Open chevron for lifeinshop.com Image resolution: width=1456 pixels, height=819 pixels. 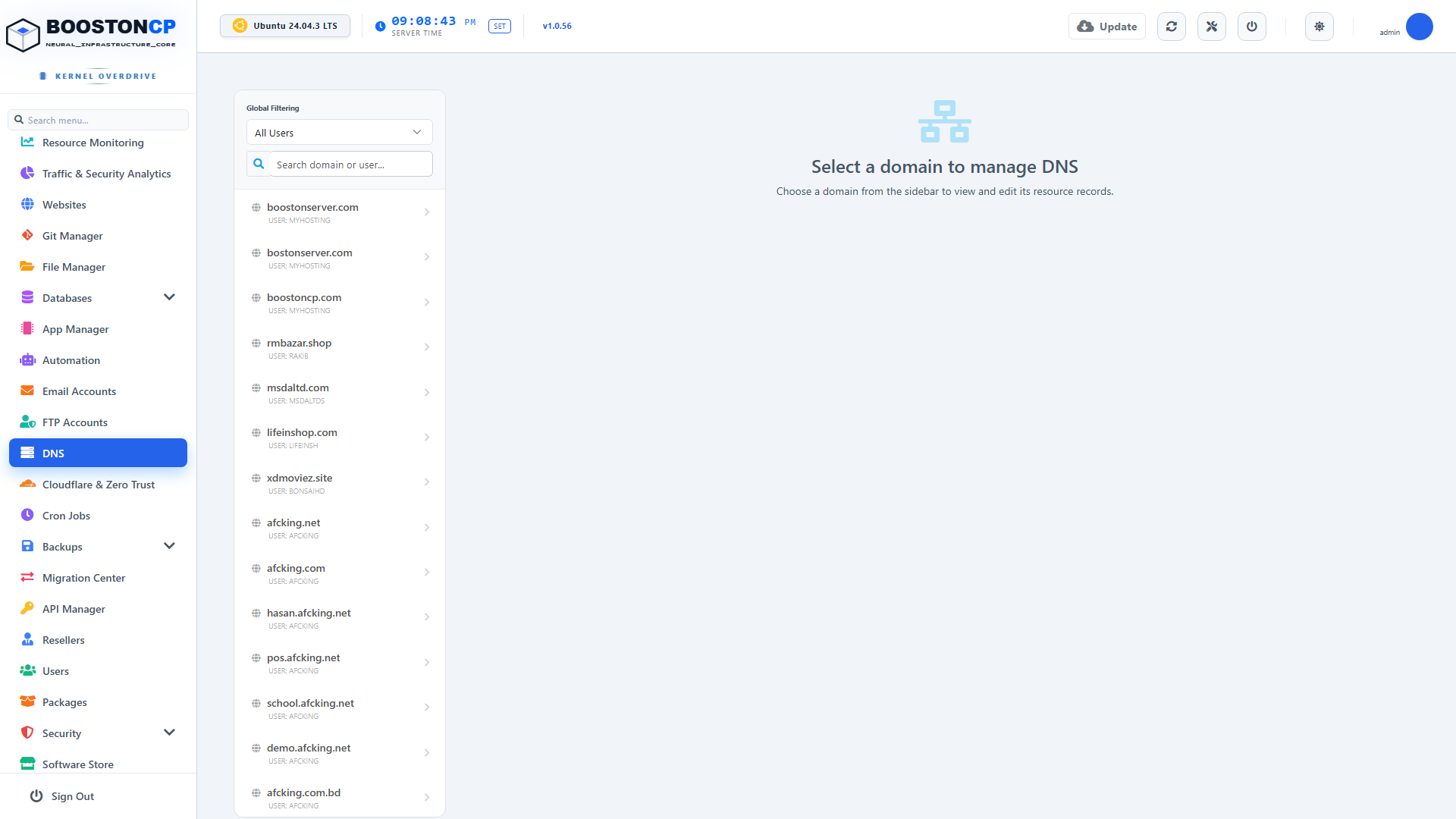[x=427, y=438]
